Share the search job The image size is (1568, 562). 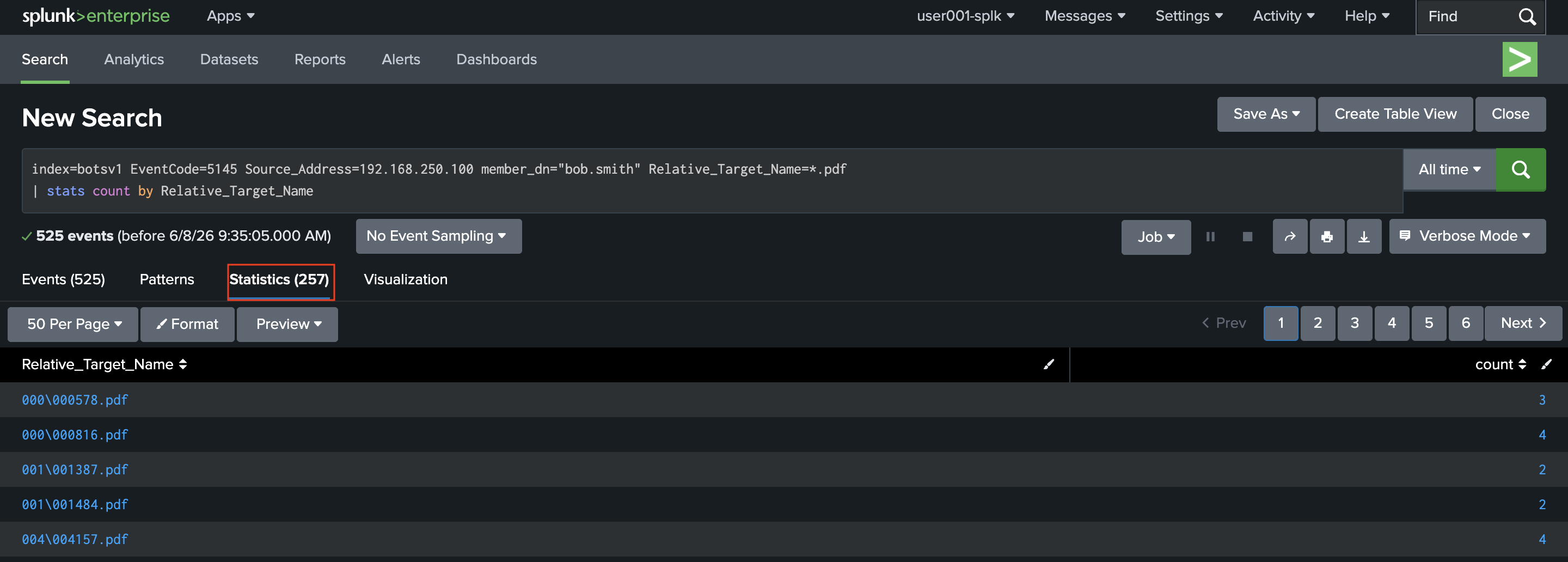(x=1290, y=236)
